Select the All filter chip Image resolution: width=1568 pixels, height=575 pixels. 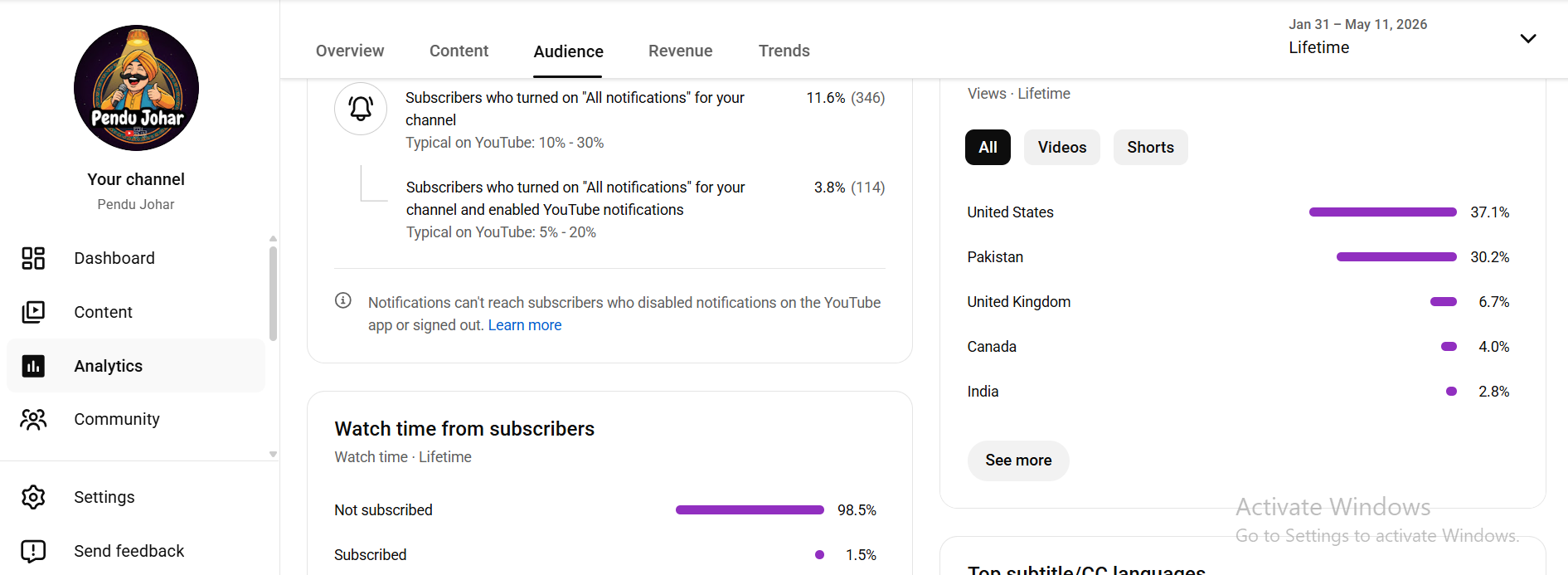988,147
